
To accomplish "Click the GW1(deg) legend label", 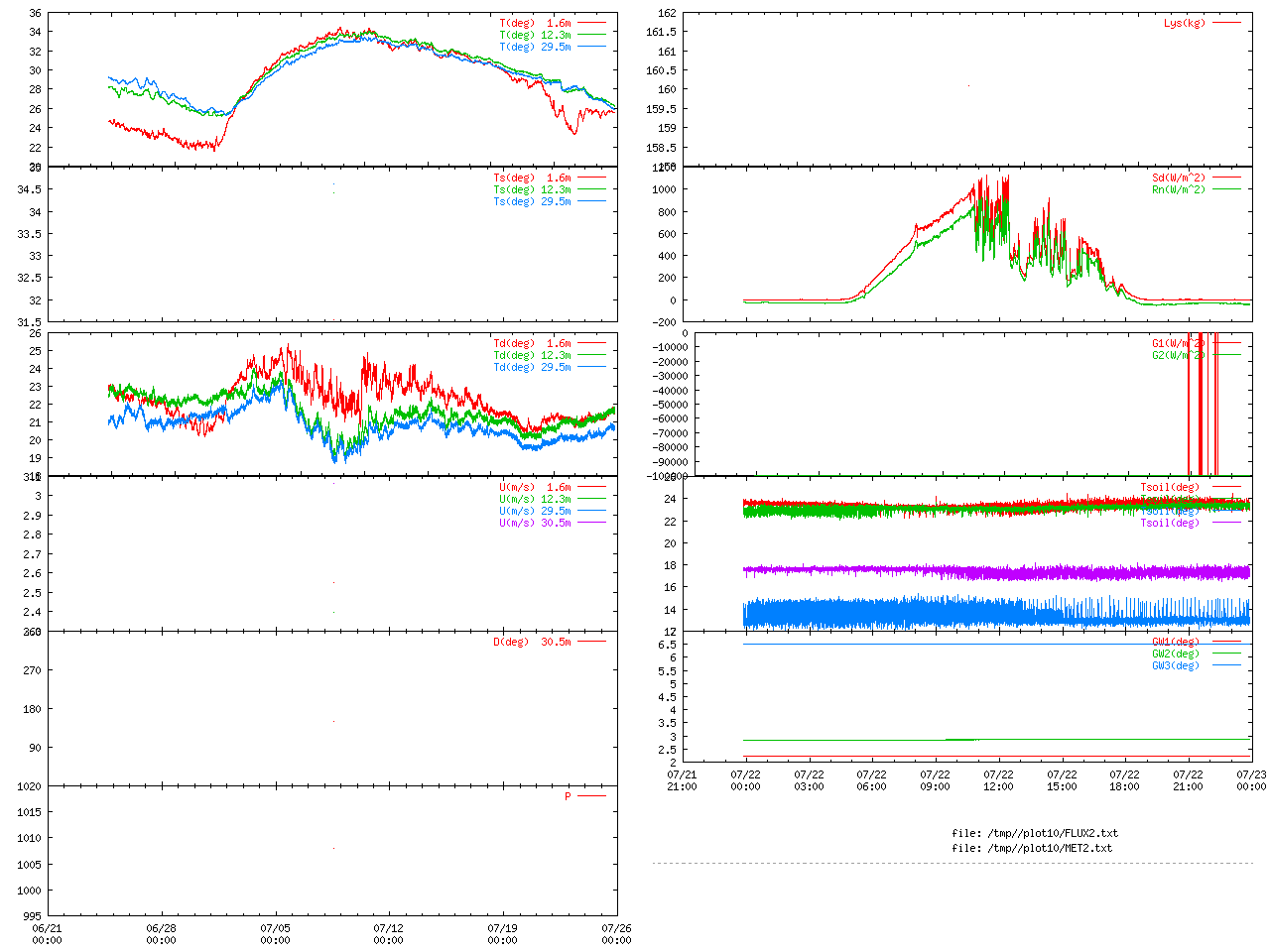I will 1175,642.
